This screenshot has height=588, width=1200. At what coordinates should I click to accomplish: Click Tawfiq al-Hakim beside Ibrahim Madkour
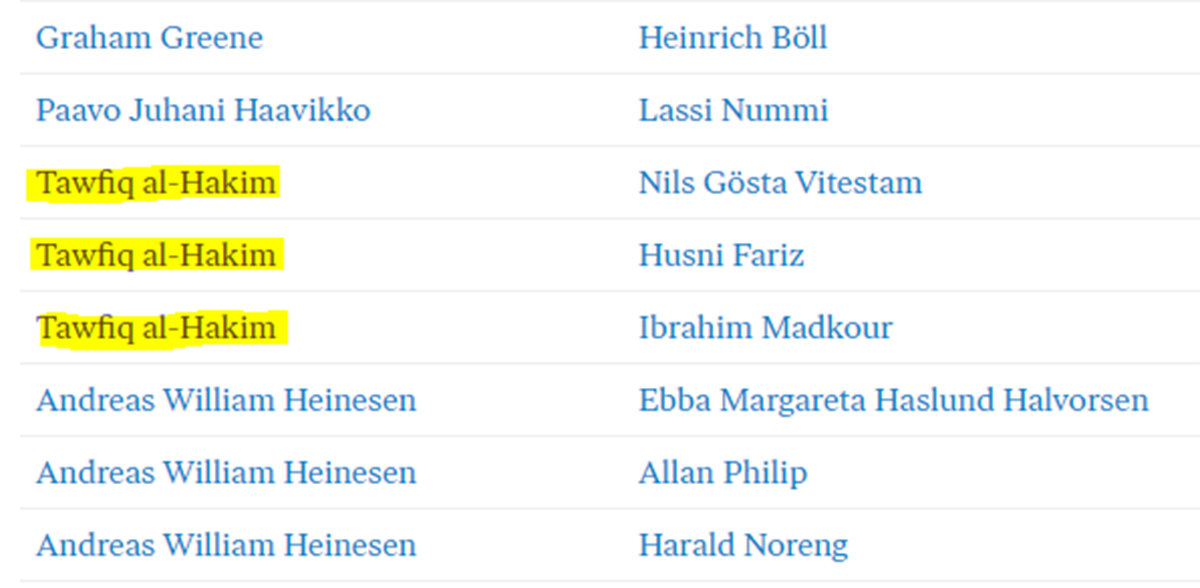tap(156, 328)
